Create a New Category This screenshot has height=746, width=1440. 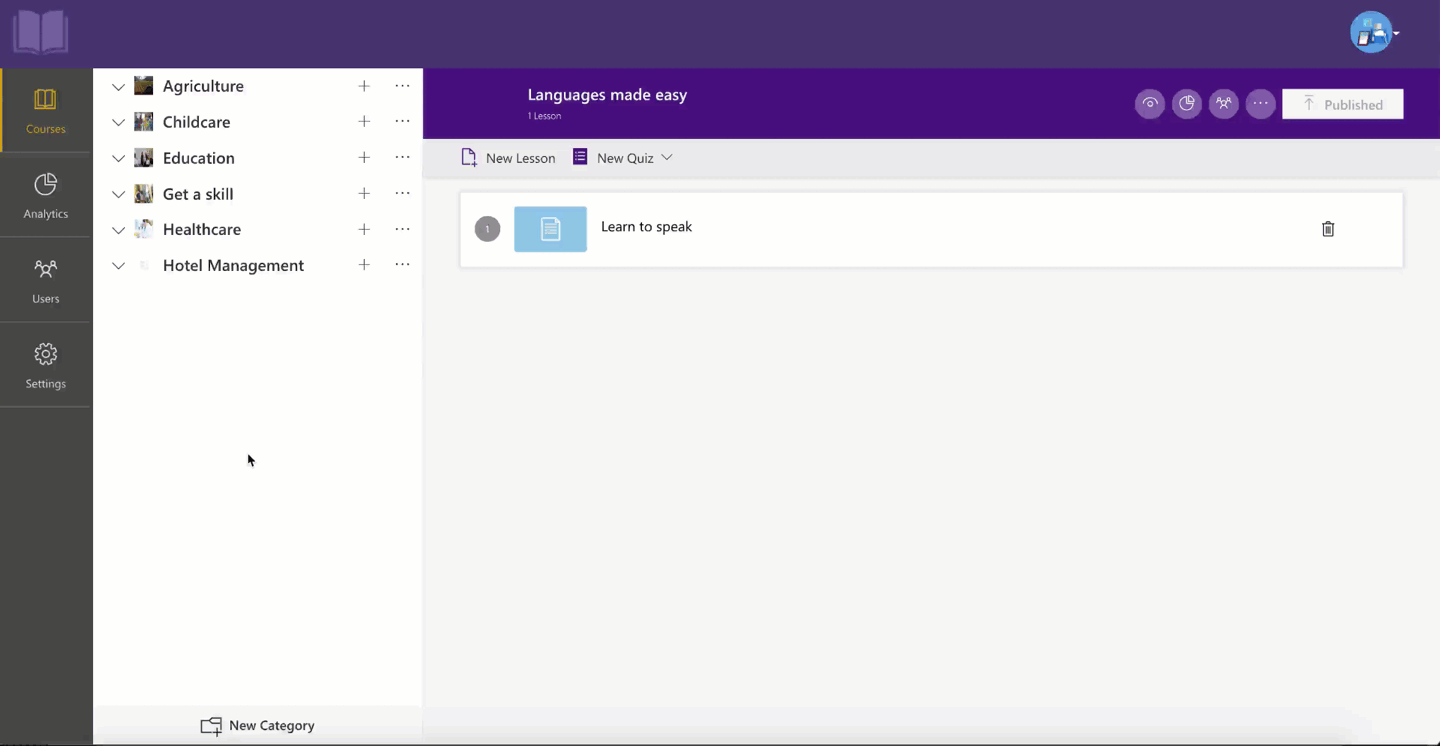tap(257, 725)
